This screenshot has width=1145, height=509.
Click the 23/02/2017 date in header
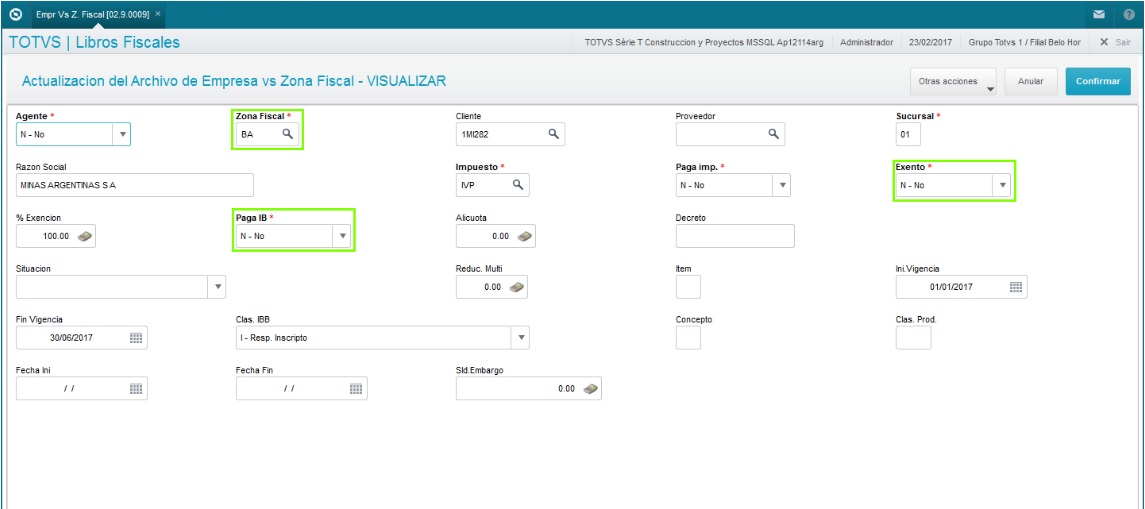[x=930, y=42]
